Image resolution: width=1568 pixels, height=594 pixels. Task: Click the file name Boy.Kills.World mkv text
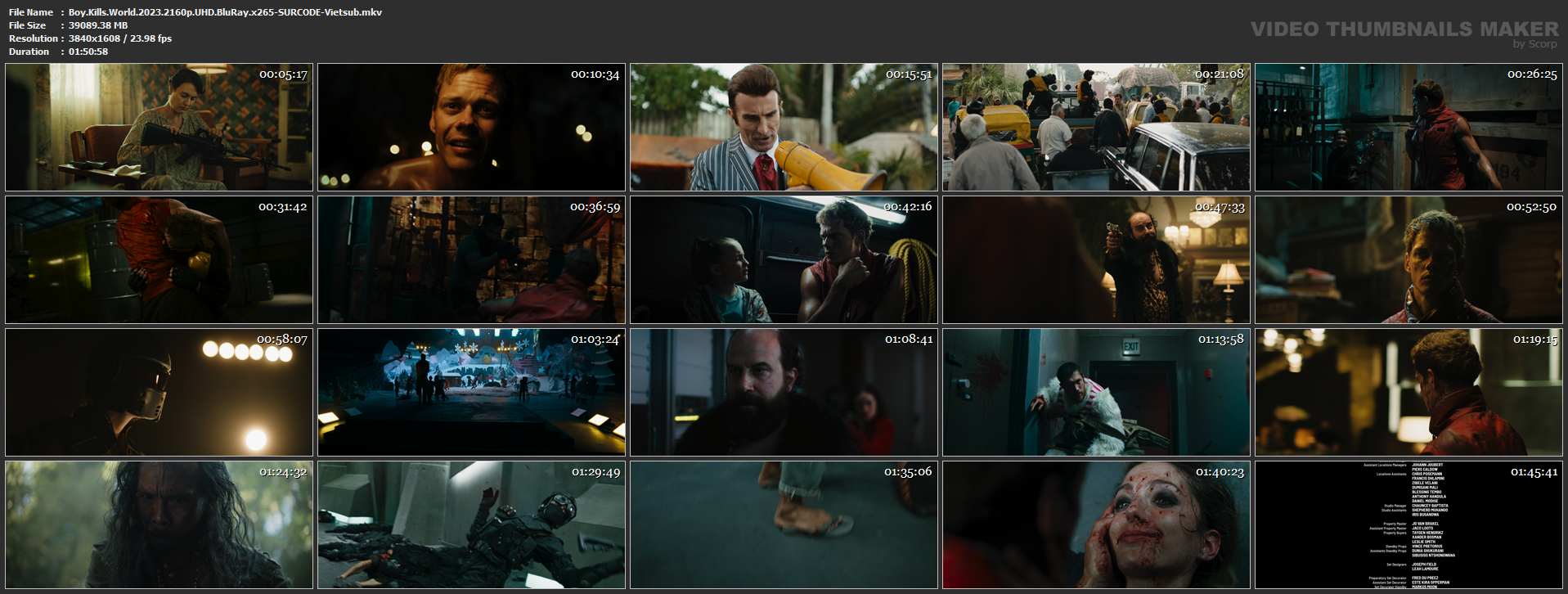pyautogui.click(x=225, y=12)
